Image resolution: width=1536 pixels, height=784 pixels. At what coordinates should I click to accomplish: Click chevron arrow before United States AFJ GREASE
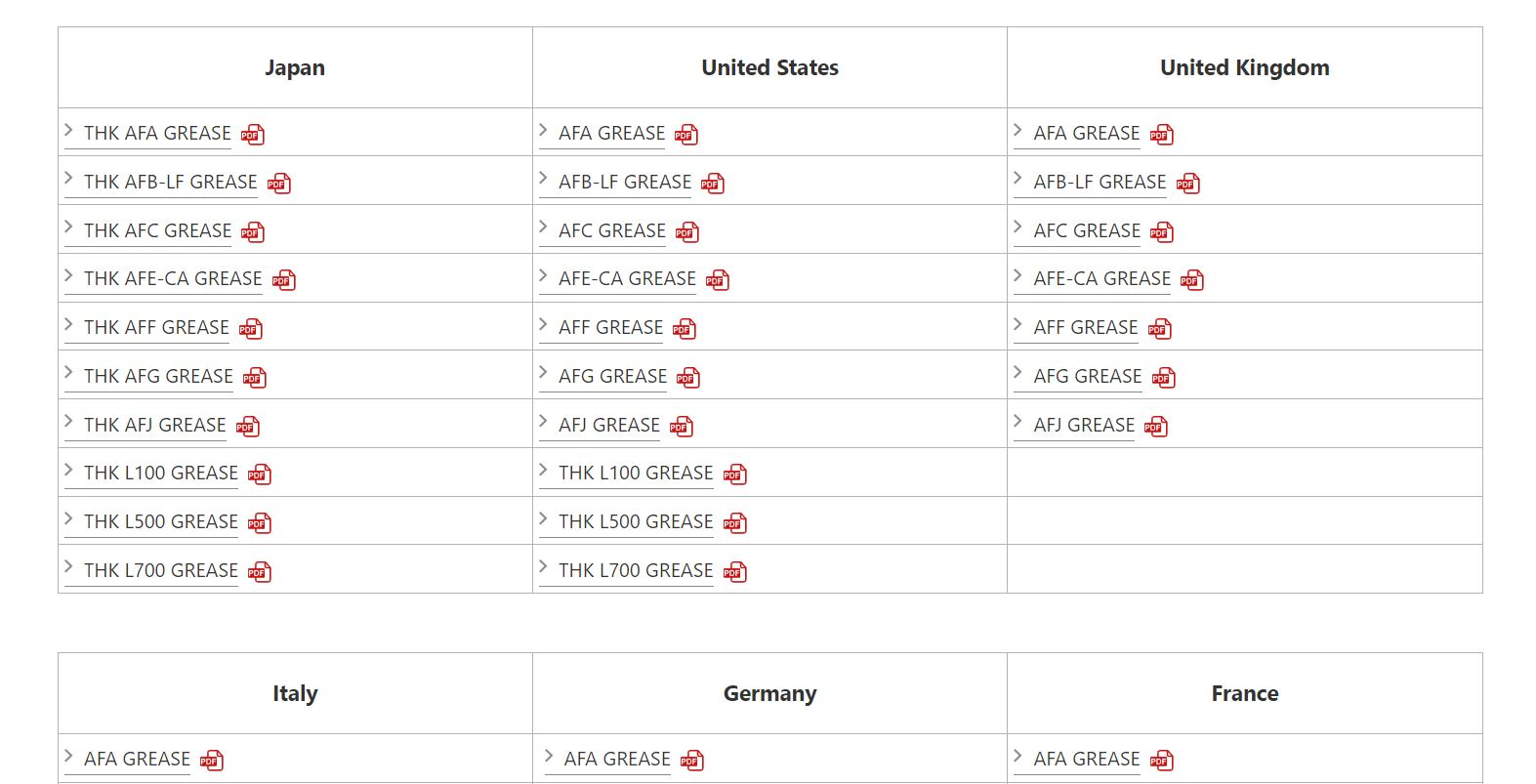[x=544, y=422]
